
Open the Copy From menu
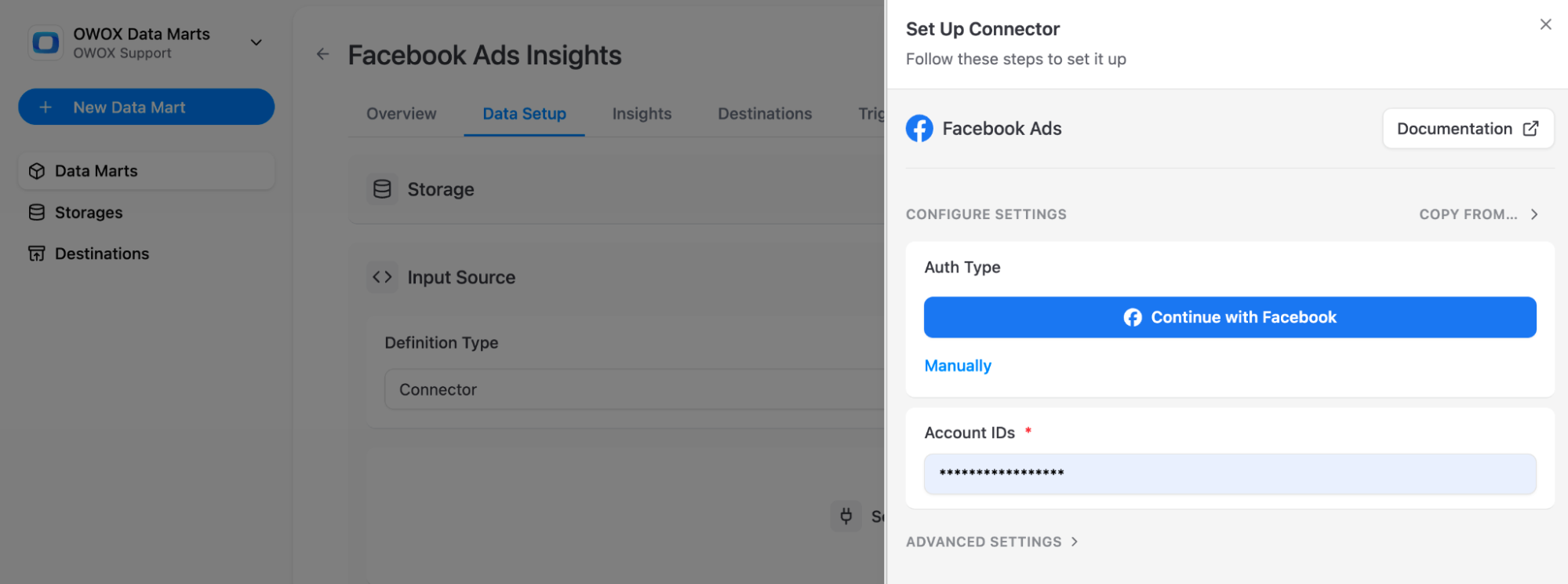click(x=1478, y=214)
